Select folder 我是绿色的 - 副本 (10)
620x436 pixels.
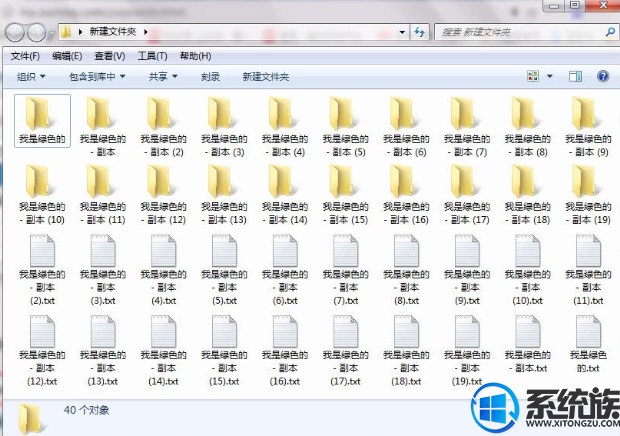[x=42, y=194]
